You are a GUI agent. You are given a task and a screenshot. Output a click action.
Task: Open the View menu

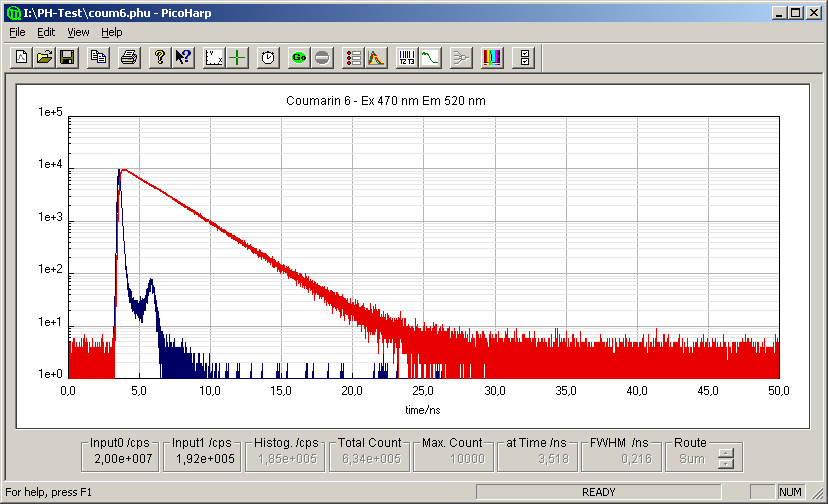click(x=78, y=32)
